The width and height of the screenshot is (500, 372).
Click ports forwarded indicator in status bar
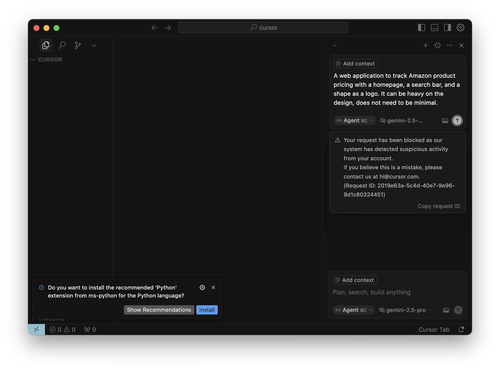pyautogui.click(x=90, y=330)
